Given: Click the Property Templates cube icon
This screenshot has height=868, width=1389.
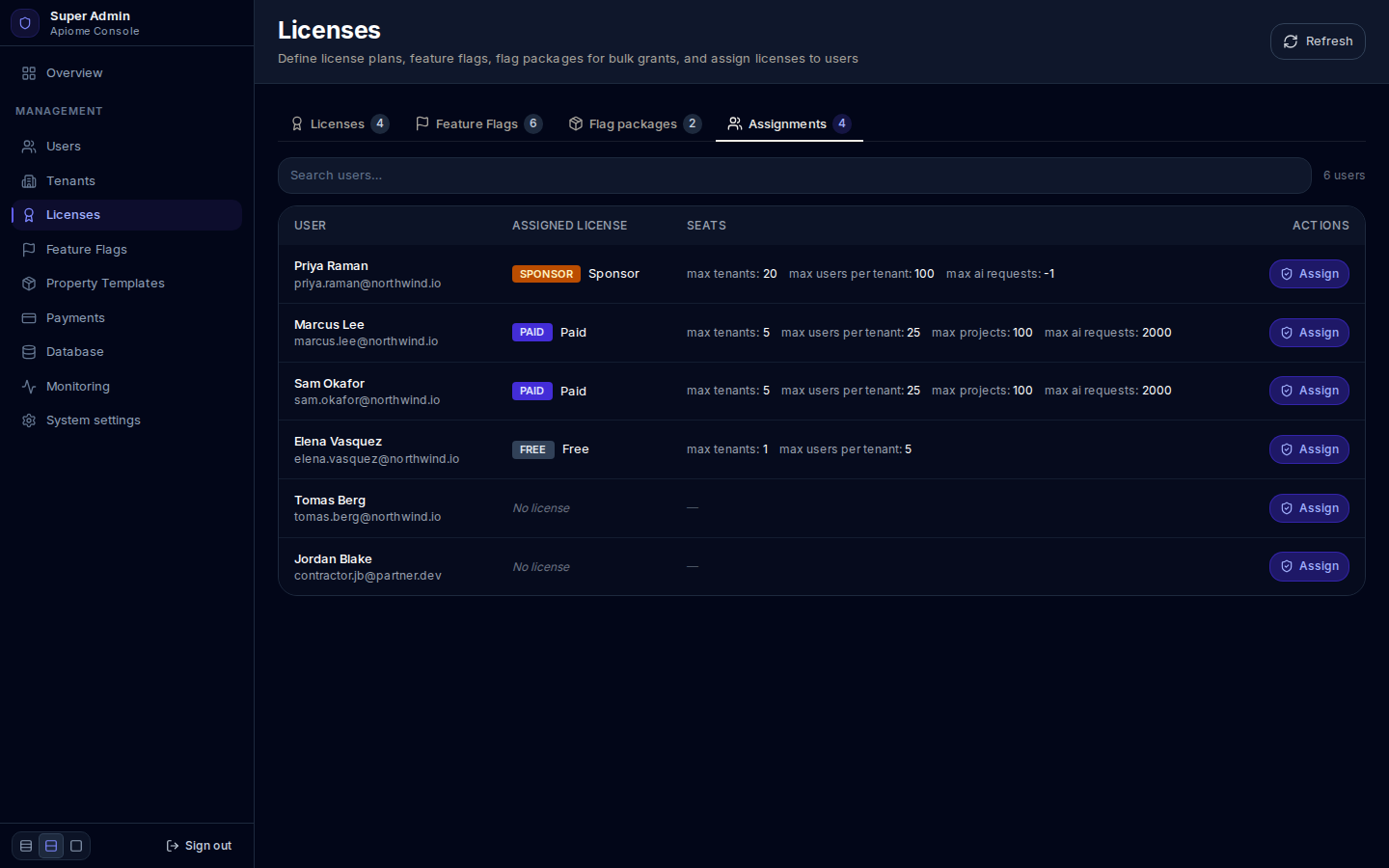Looking at the screenshot, I should [29, 284].
